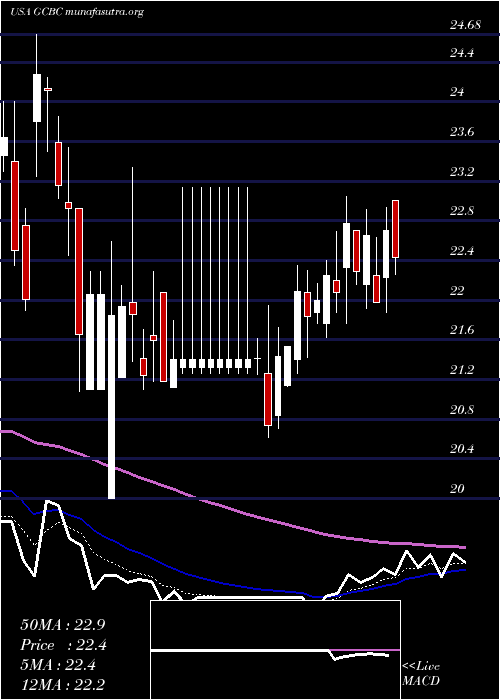Select the 20 price axis label

click(457, 489)
